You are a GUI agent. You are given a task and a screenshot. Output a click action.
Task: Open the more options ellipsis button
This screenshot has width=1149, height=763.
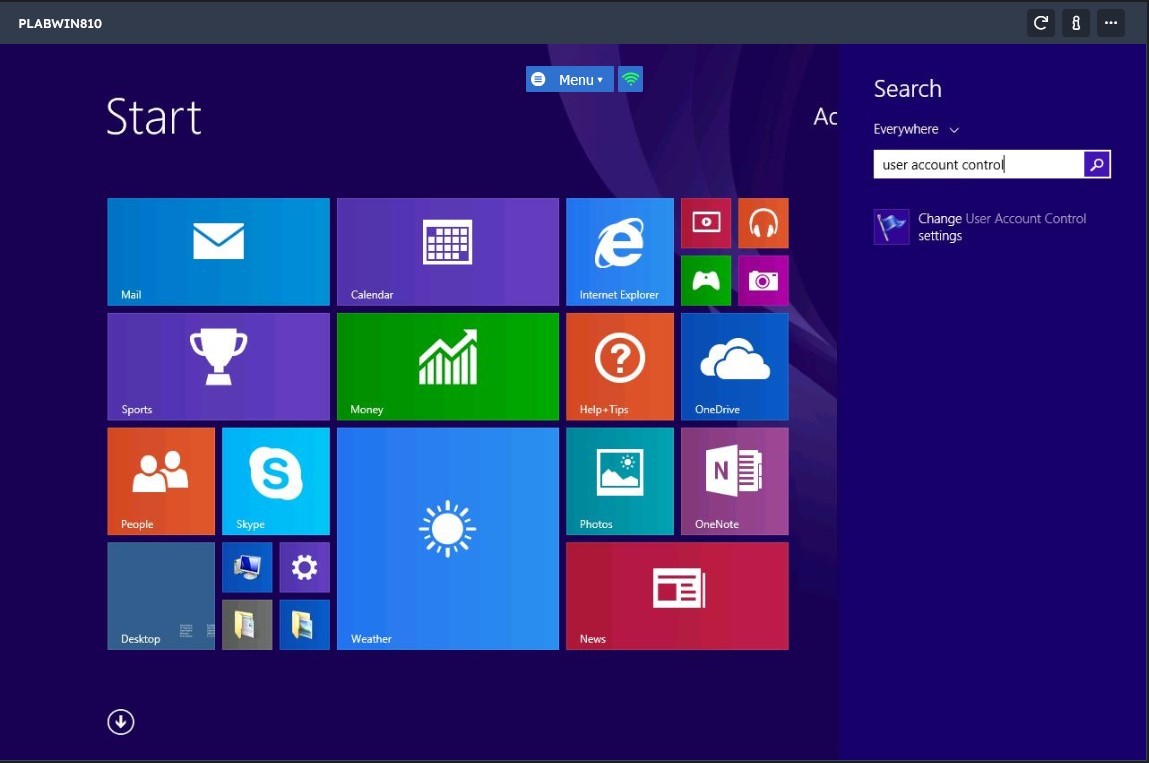[x=1111, y=23]
